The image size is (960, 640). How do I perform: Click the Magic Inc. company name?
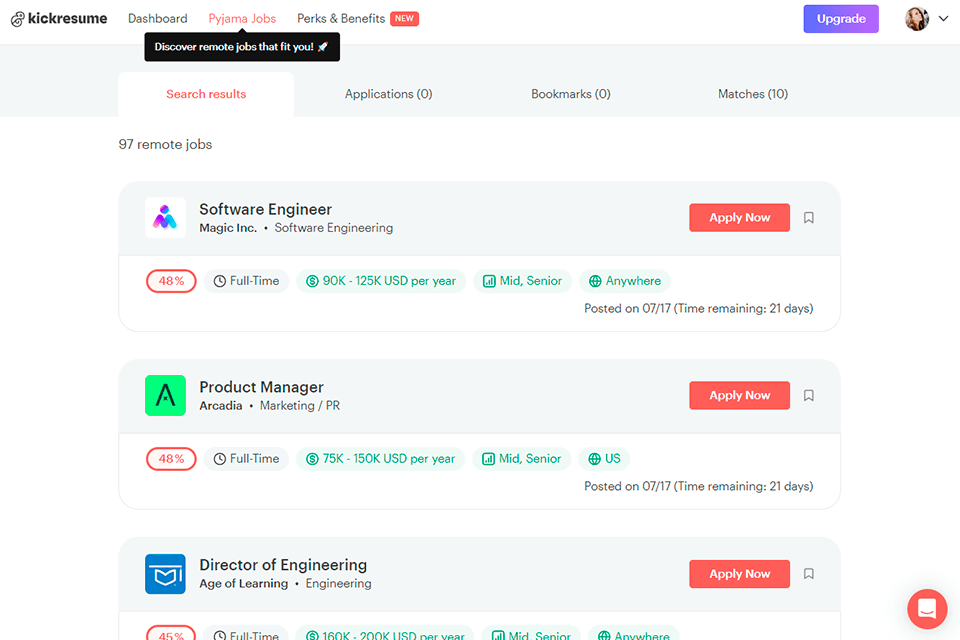tap(228, 228)
